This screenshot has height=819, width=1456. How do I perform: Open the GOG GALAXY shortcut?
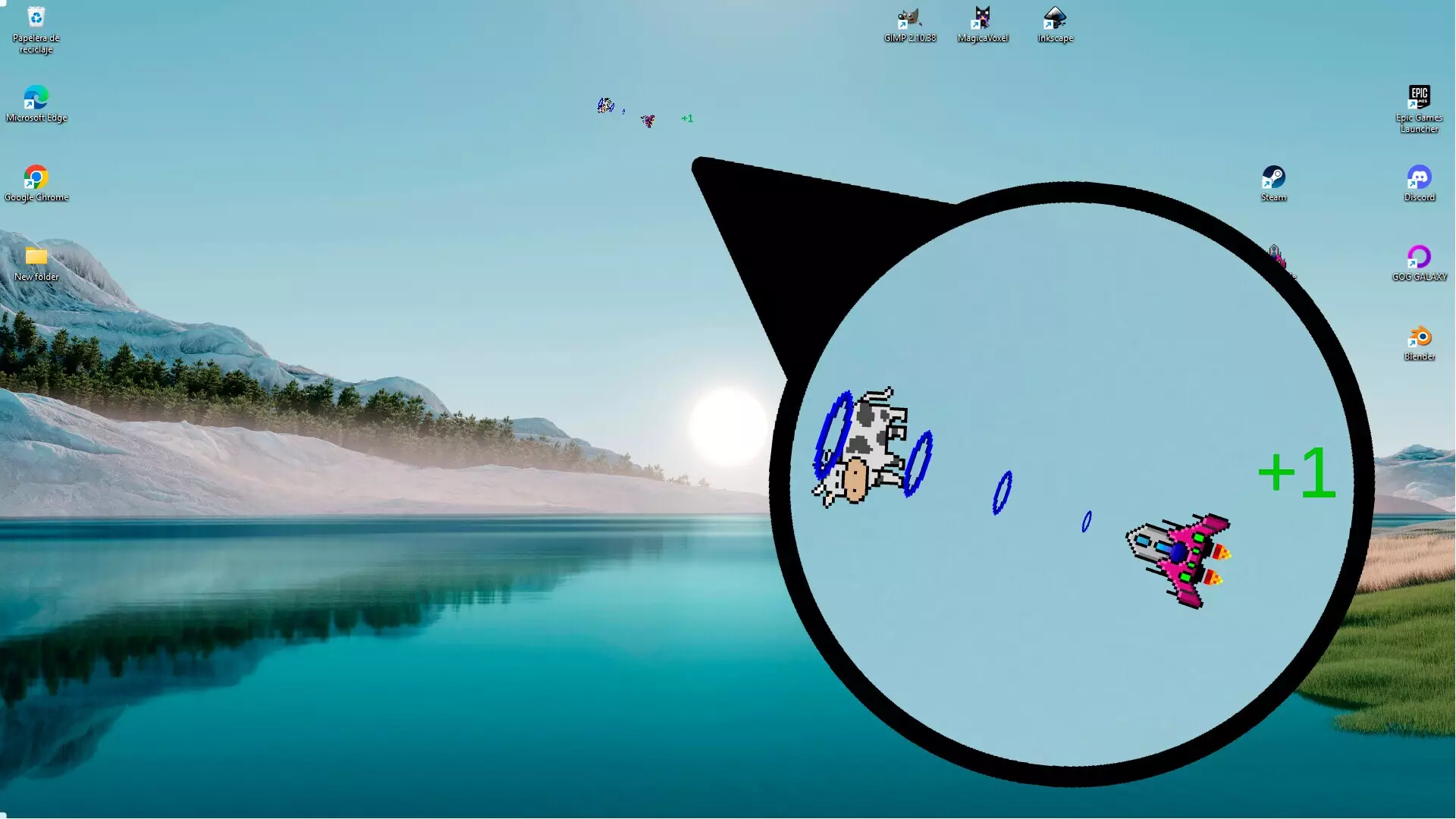coord(1419,258)
